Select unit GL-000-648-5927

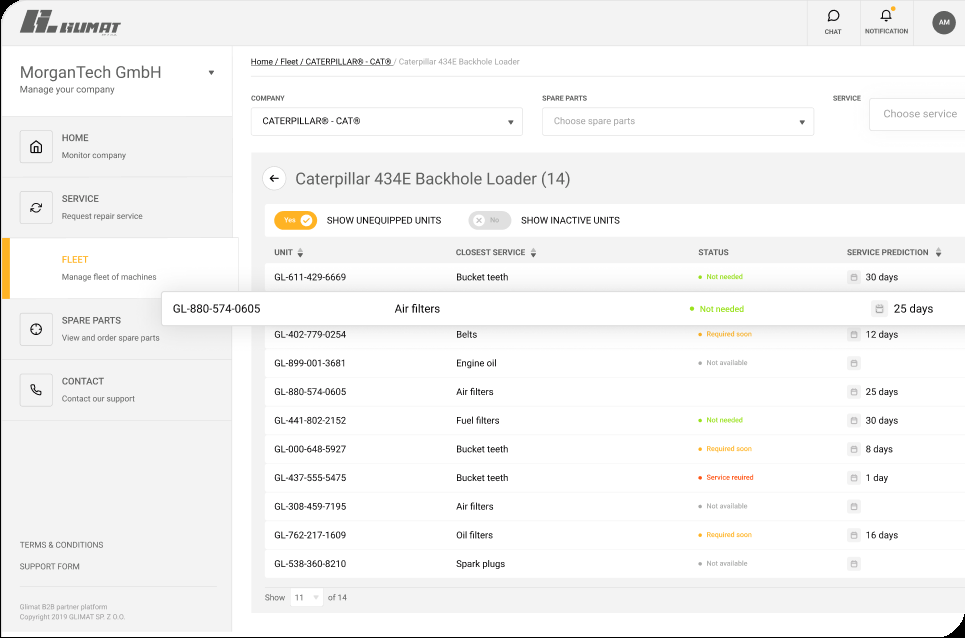point(310,449)
